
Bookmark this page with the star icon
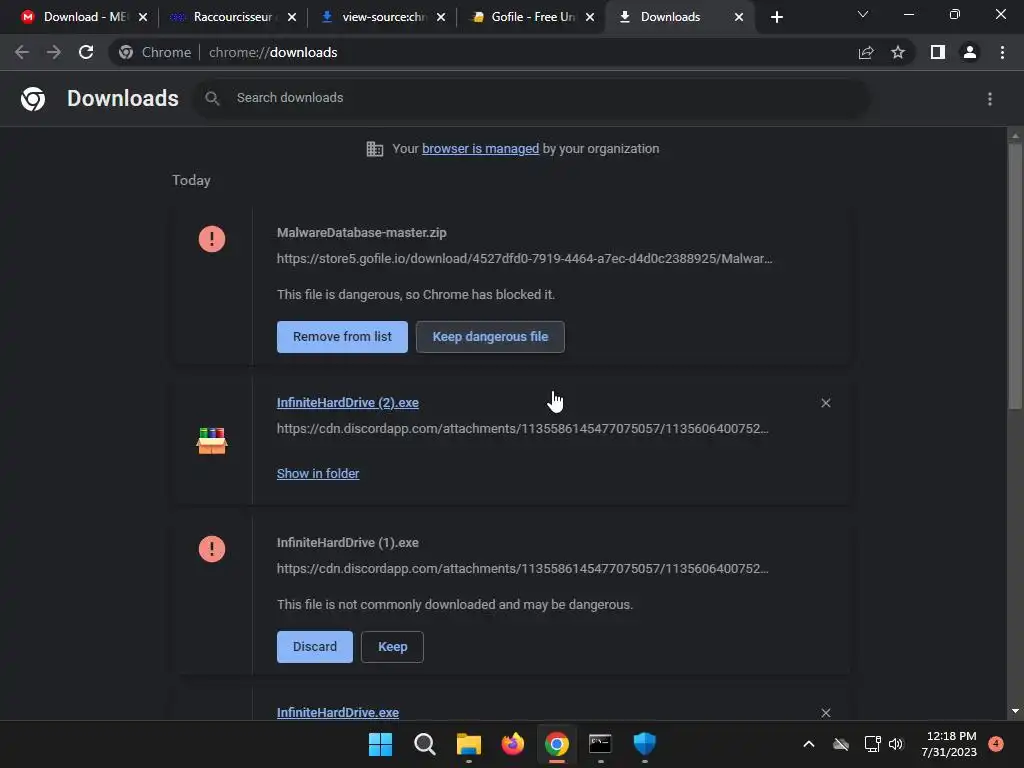[898, 52]
